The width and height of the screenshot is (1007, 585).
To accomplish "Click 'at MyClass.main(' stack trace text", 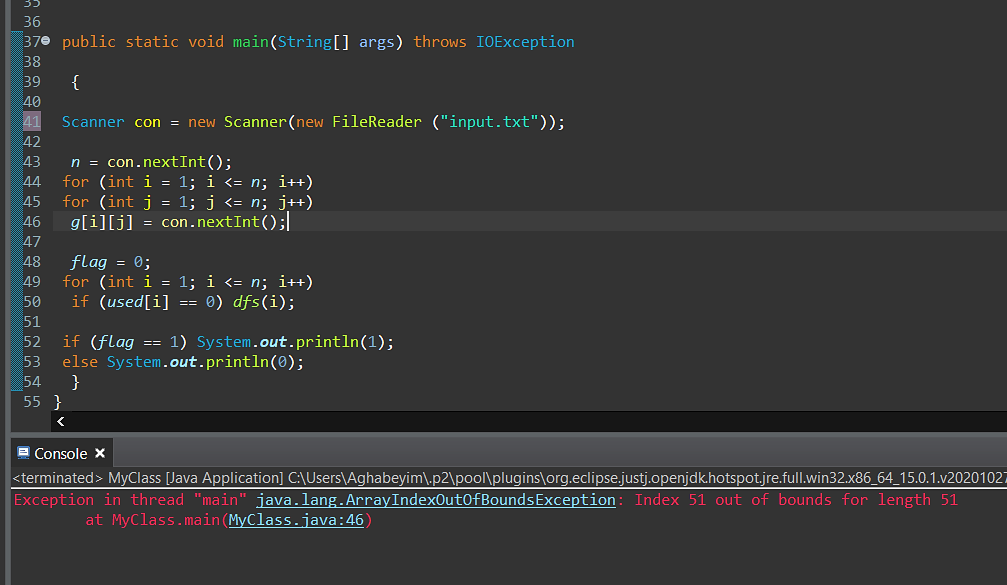I will 157,520.
